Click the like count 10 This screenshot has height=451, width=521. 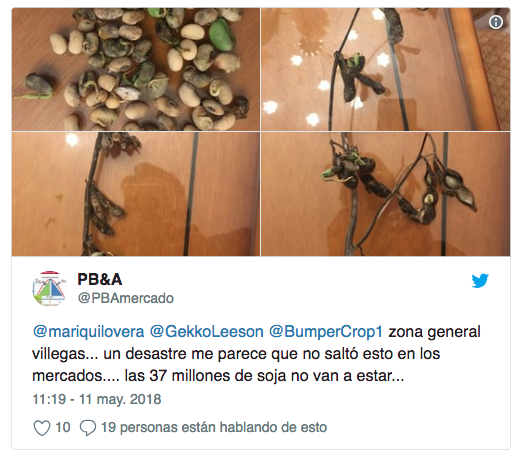(63, 428)
